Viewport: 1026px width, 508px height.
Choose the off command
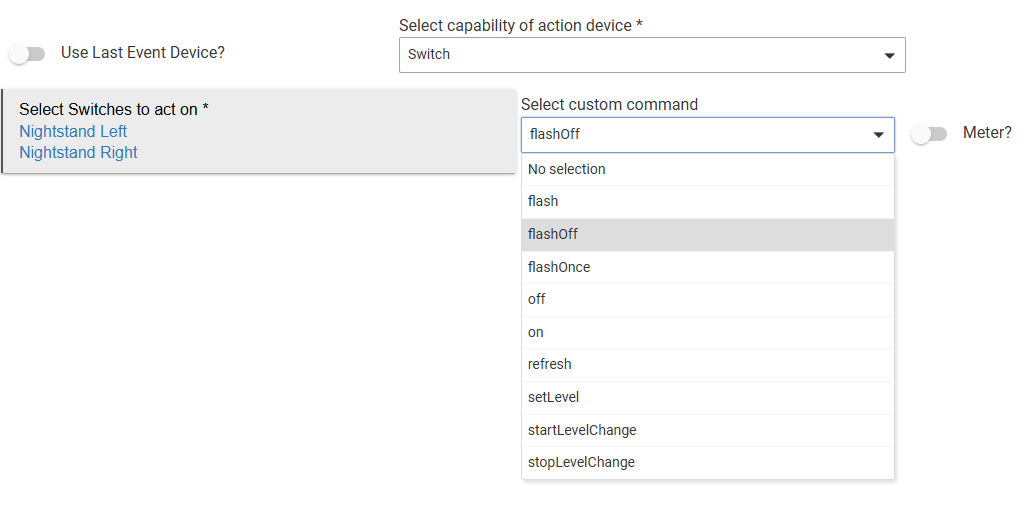tap(537, 299)
